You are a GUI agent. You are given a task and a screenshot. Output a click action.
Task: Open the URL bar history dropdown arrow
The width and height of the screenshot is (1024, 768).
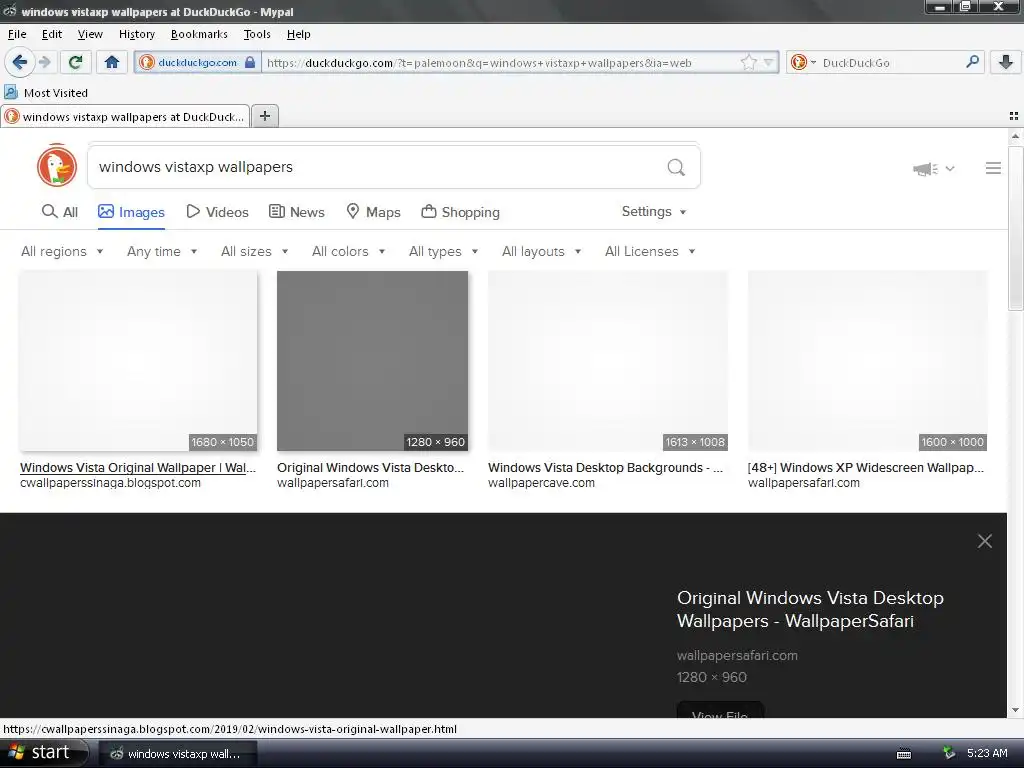coord(769,63)
